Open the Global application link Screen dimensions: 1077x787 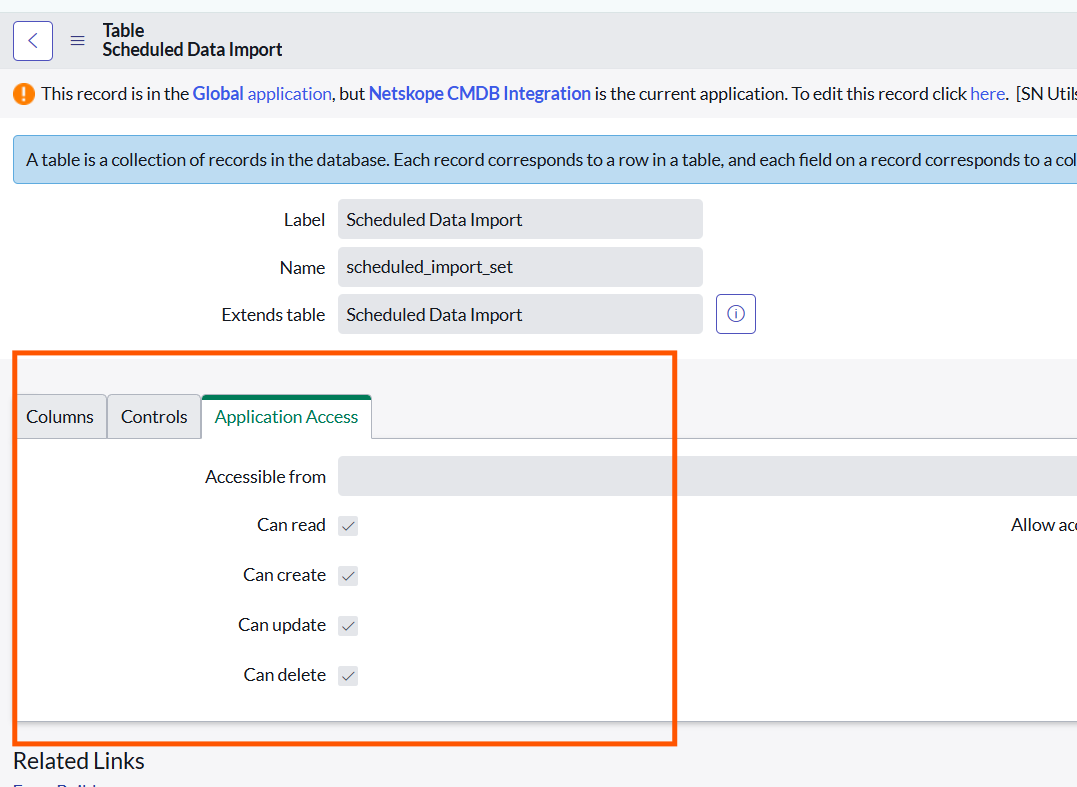[262, 93]
